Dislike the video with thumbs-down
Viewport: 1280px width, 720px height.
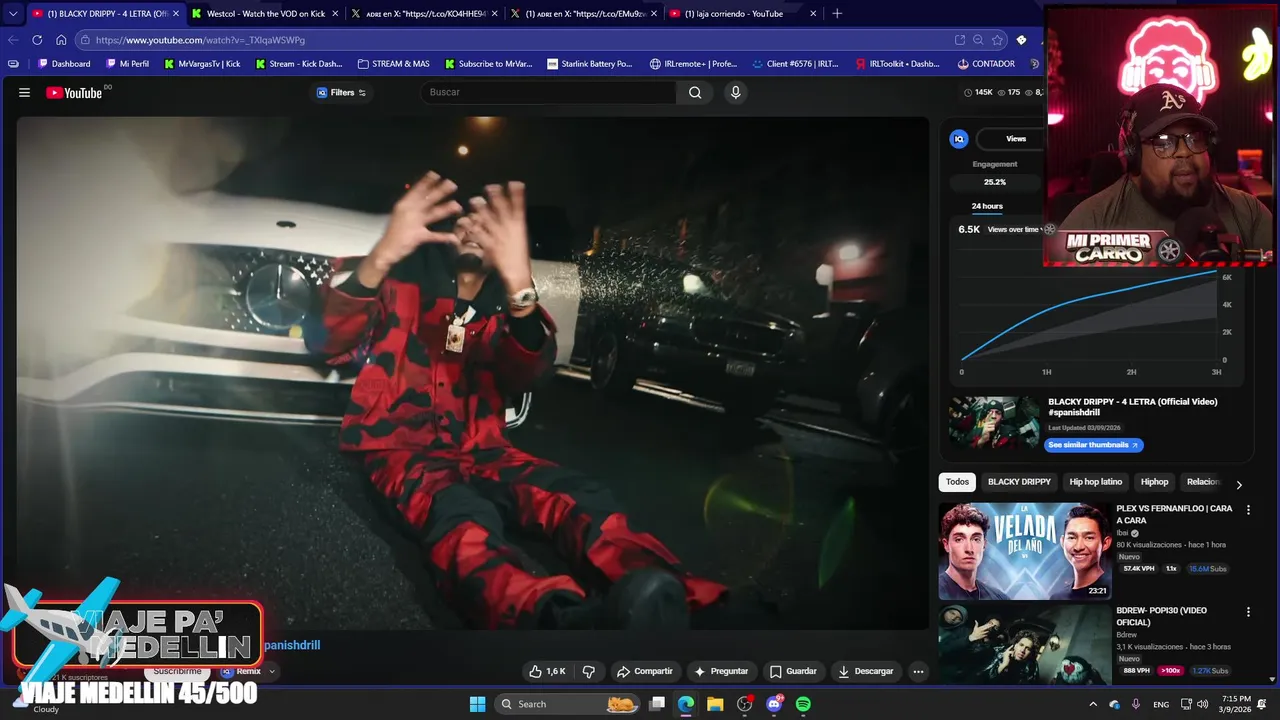point(589,671)
